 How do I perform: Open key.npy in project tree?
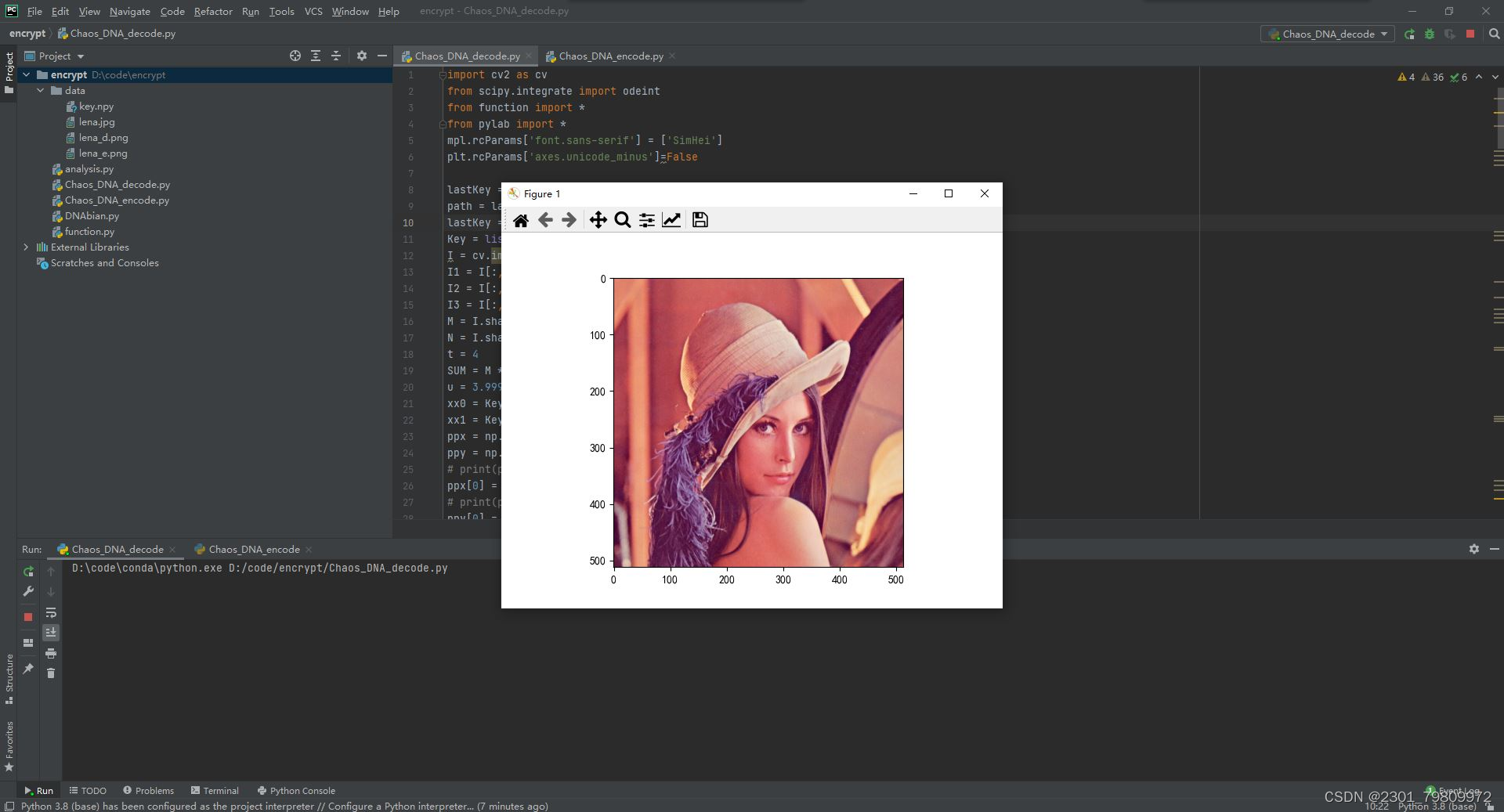click(96, 106)
